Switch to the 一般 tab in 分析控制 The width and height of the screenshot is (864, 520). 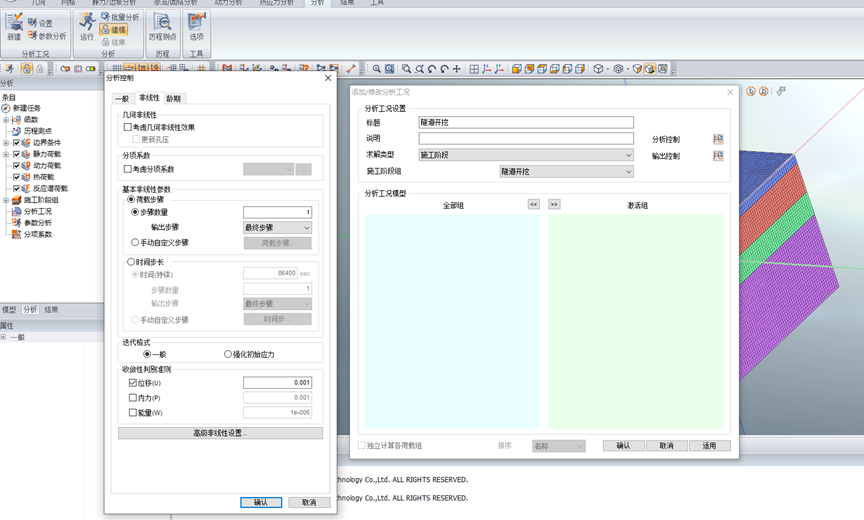(123, 99)
